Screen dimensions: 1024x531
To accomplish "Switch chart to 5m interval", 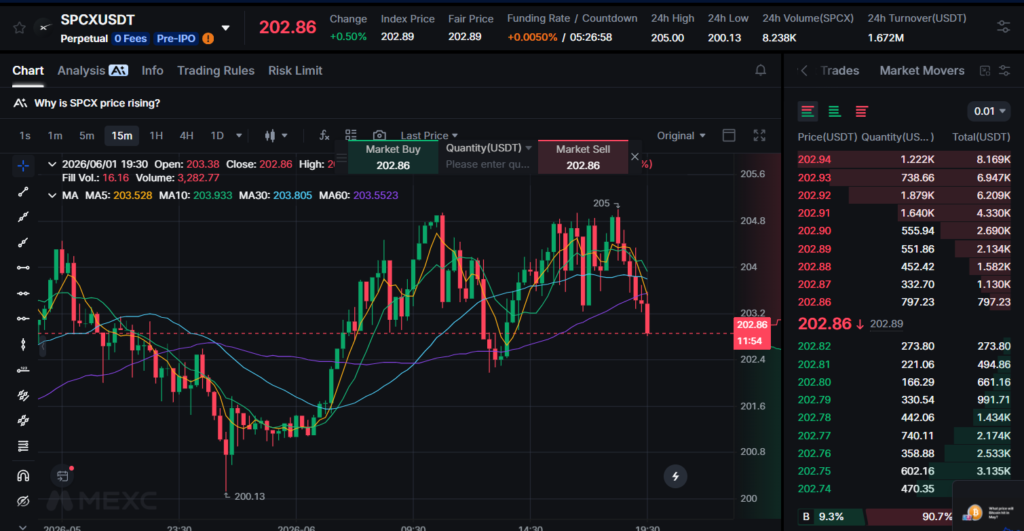I will point(87,135).
